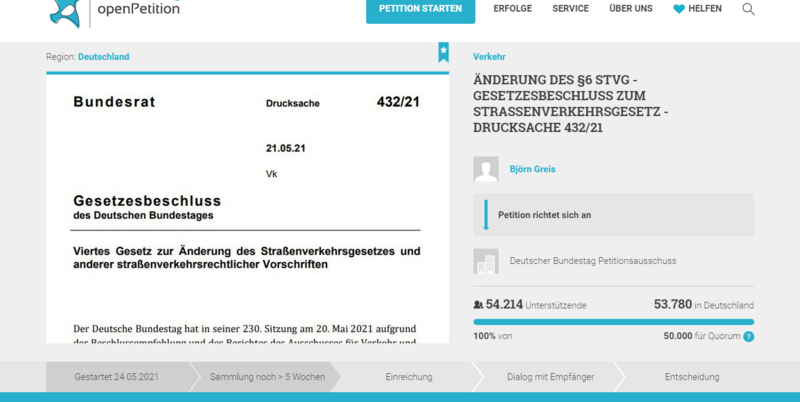The image size is (800, 402).
Task: Open the quorum help question icon
Action: pyautogui.click(x=748, y=337)
